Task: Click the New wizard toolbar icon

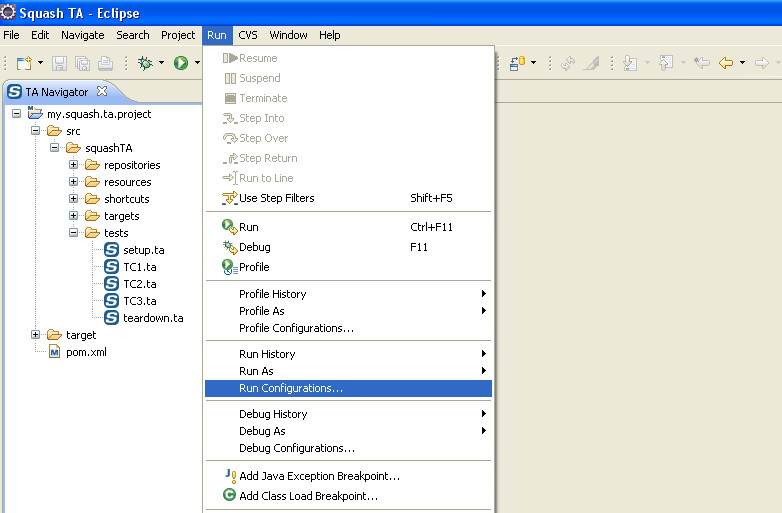Action: click(24, 63)
